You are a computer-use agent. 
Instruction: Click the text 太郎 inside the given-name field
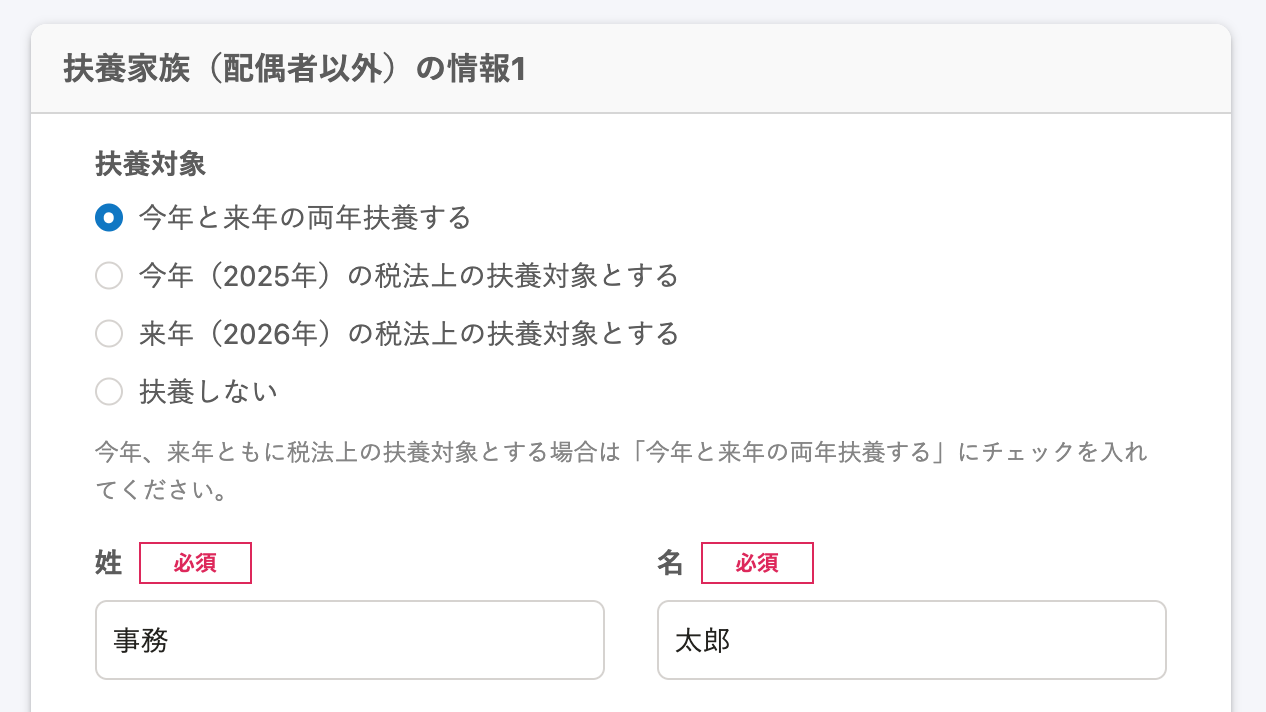pyautogui.click(x=703, y=641)
